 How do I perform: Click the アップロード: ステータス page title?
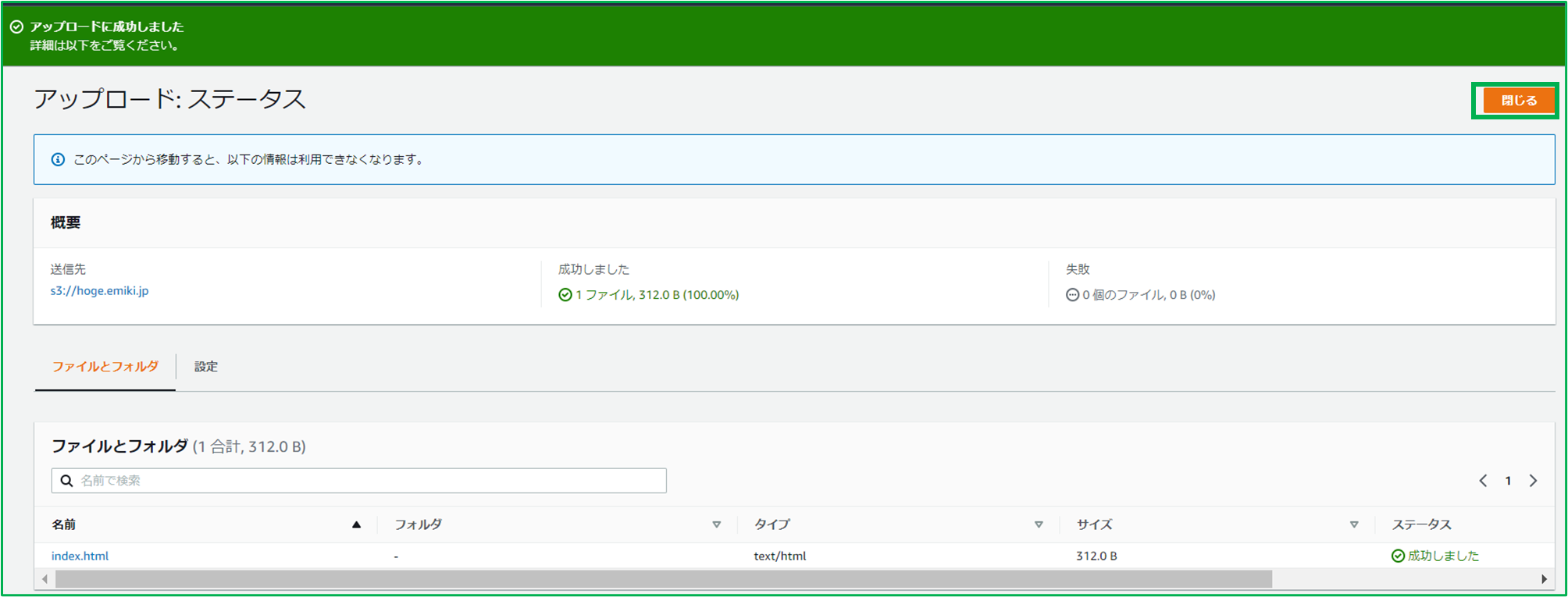[x=169, y=99]
